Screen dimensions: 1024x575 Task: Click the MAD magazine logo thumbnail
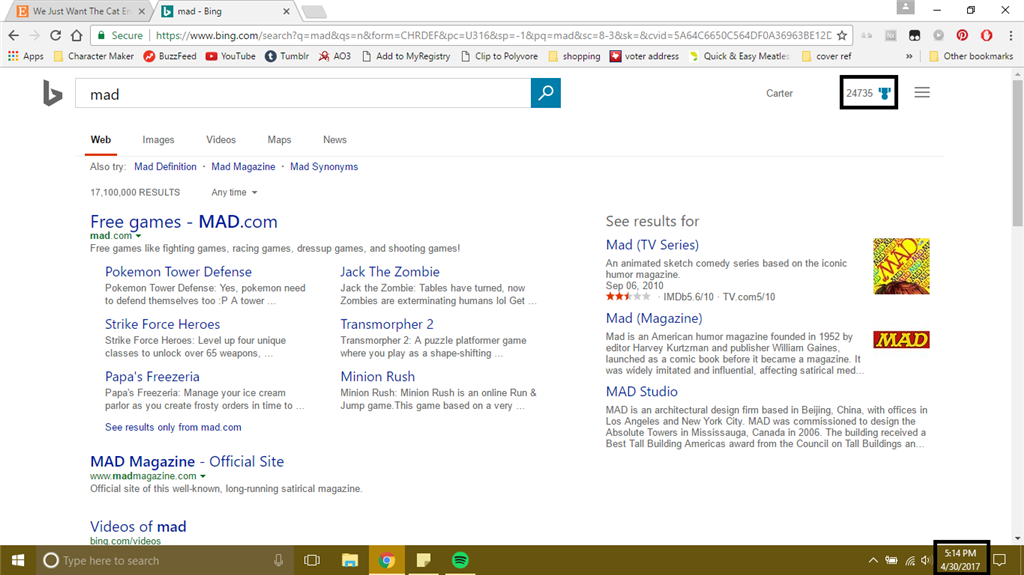(901, 340)
